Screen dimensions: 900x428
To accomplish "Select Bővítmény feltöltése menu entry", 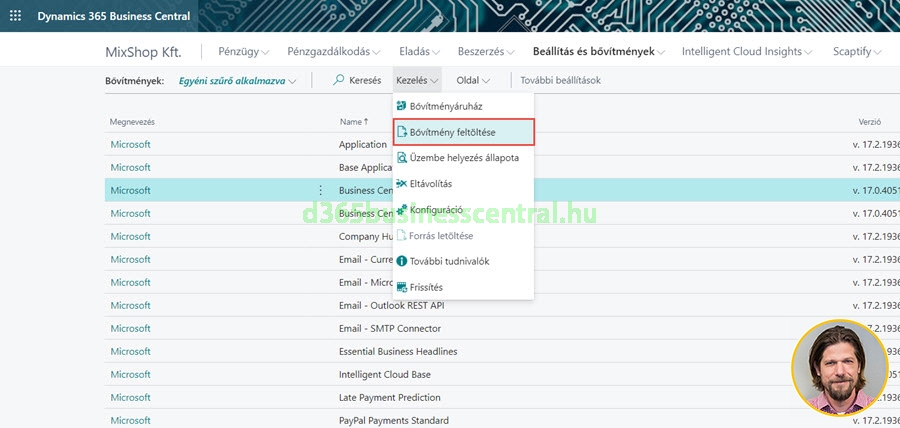I will pyautogui.click(x=464, y=132).
